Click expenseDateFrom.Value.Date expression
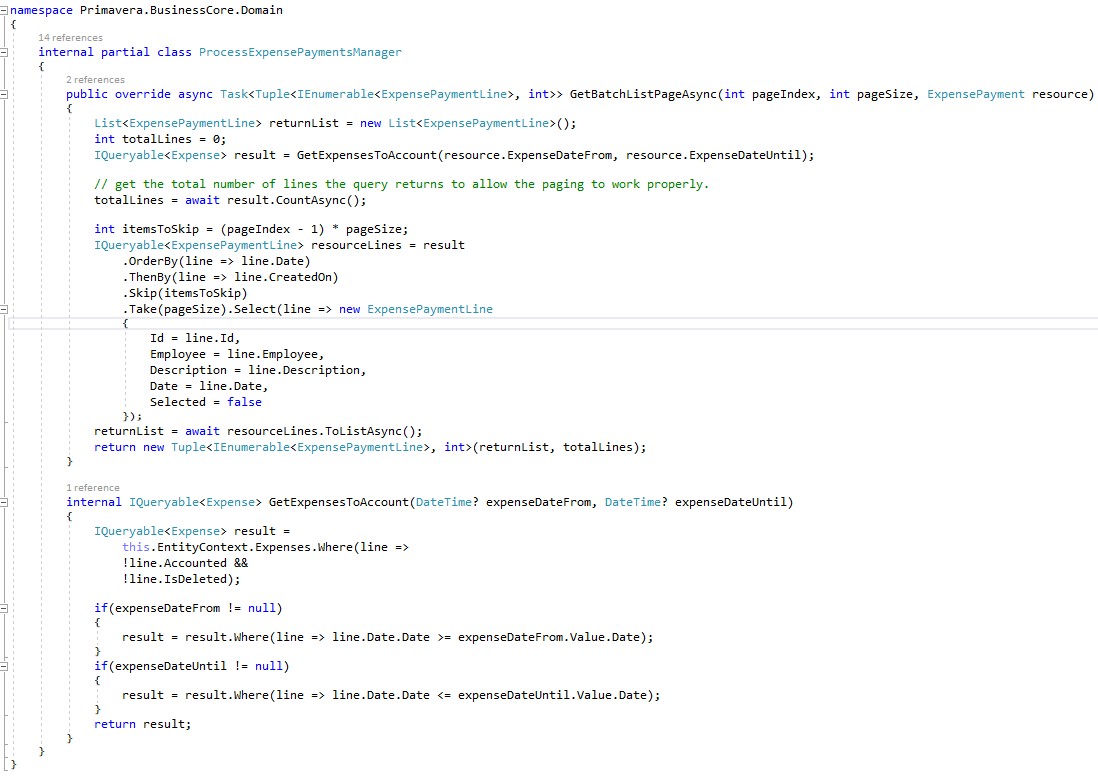 [548, 638]
